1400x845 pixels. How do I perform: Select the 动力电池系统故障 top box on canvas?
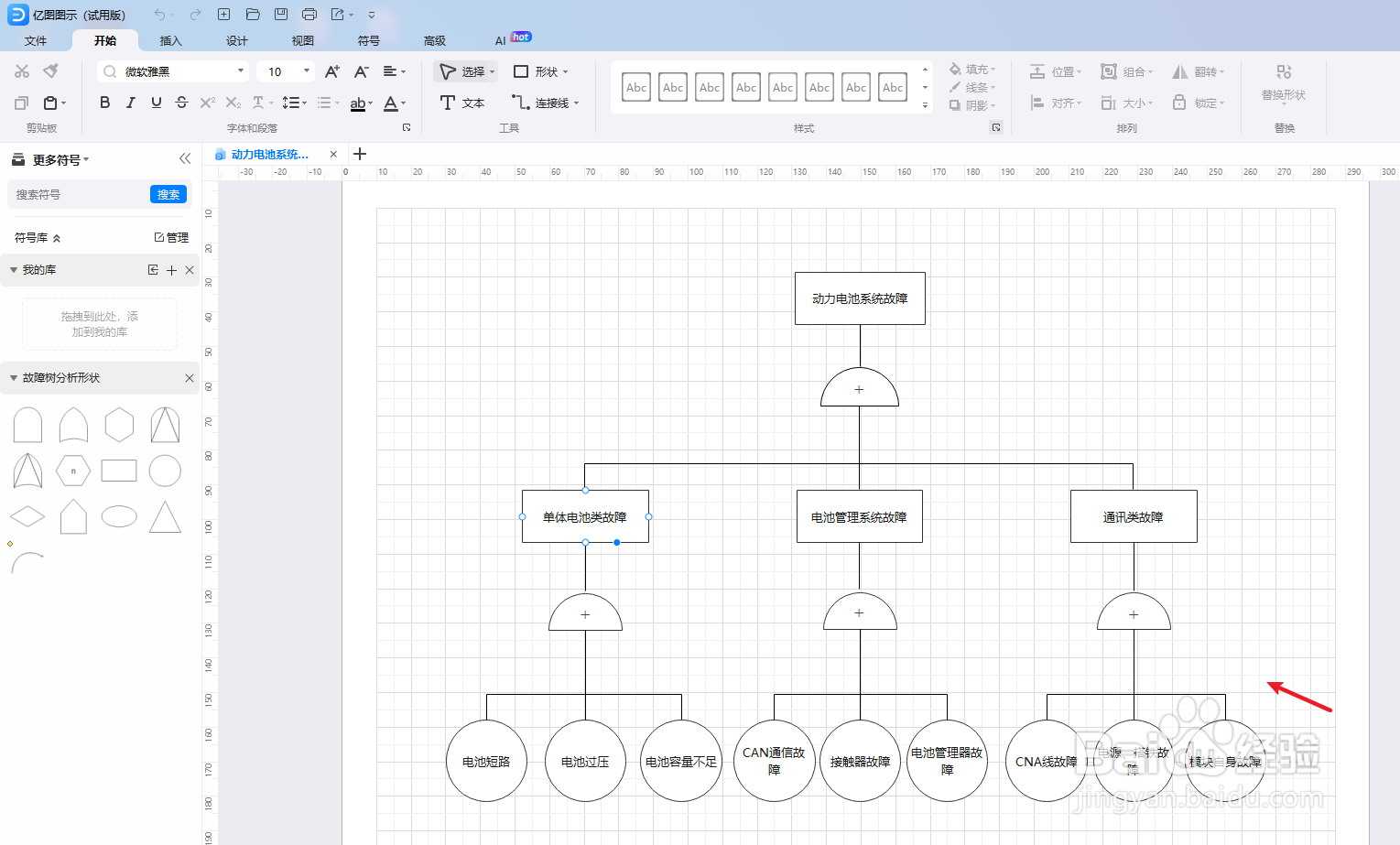tap(860, 298)
